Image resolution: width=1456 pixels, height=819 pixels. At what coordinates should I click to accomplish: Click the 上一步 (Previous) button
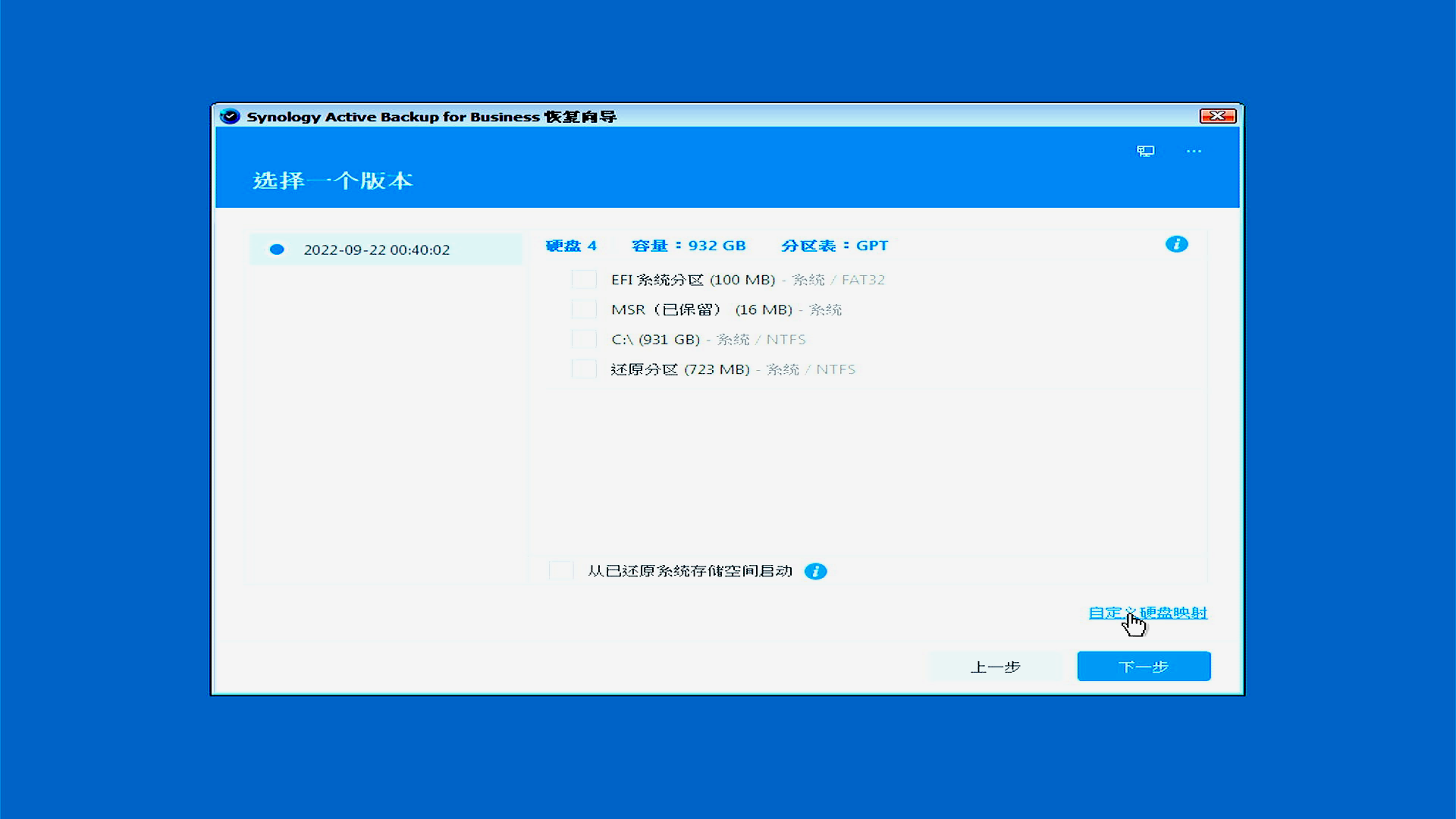coord(995,667)
